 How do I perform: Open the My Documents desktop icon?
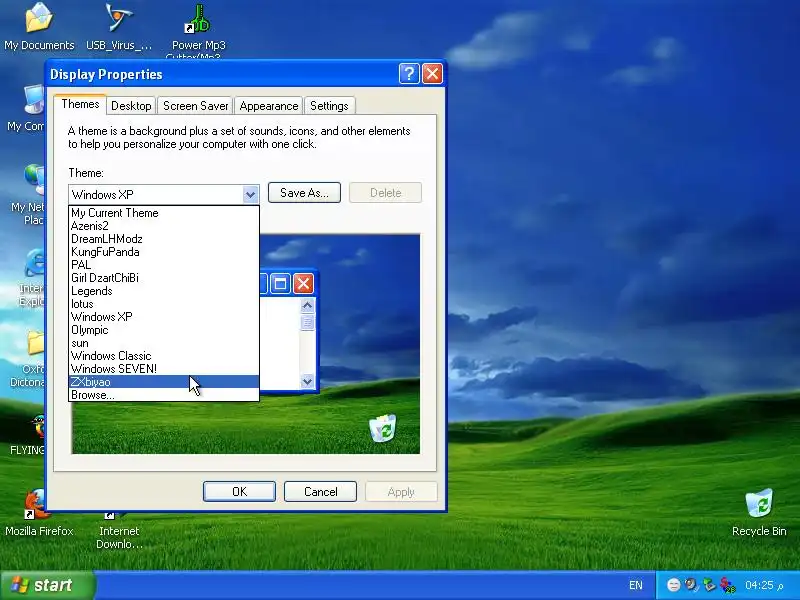[x=39, y=26]
